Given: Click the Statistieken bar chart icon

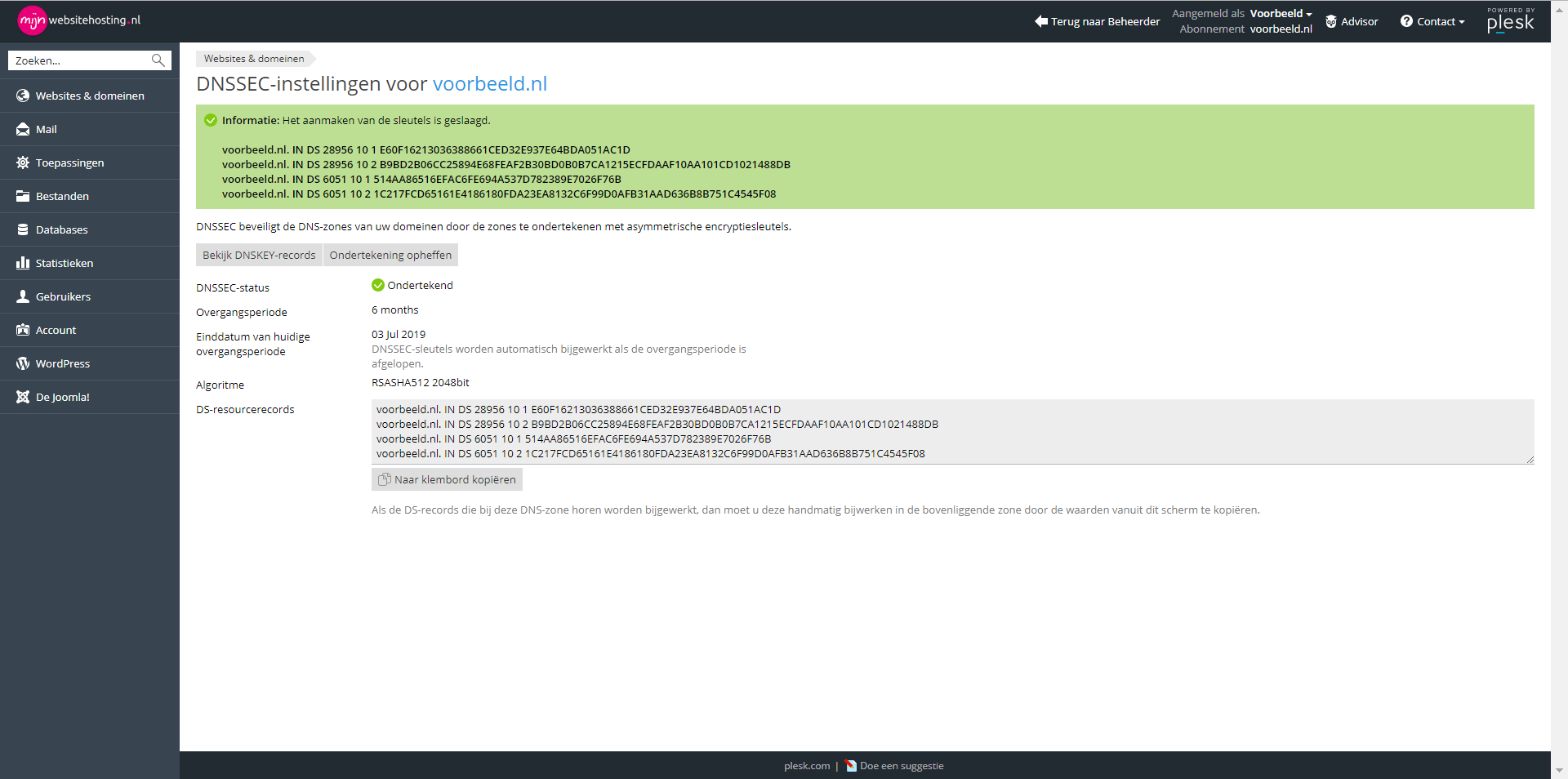Looking at the screenshot, I should [x=23, y=263].
